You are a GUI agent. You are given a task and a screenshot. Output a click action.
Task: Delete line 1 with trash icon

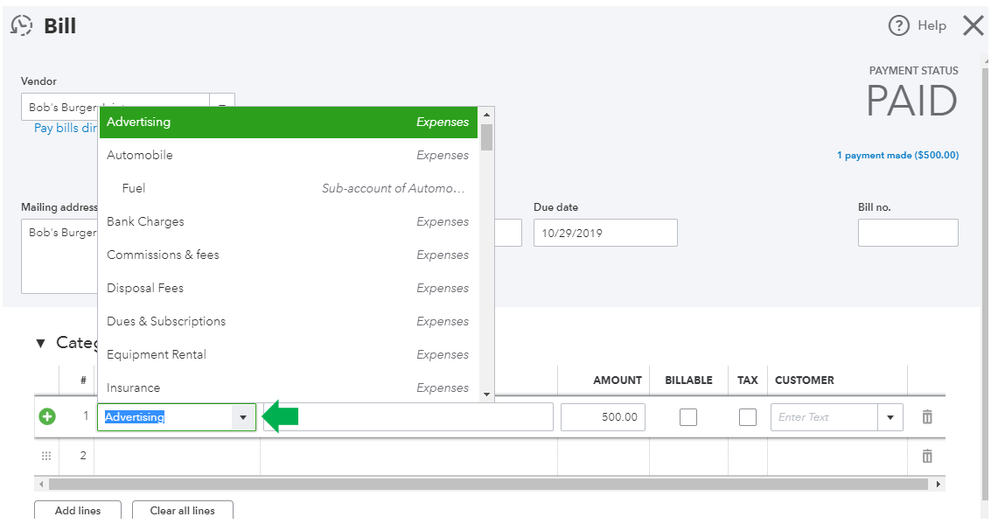tap(927, 417)
